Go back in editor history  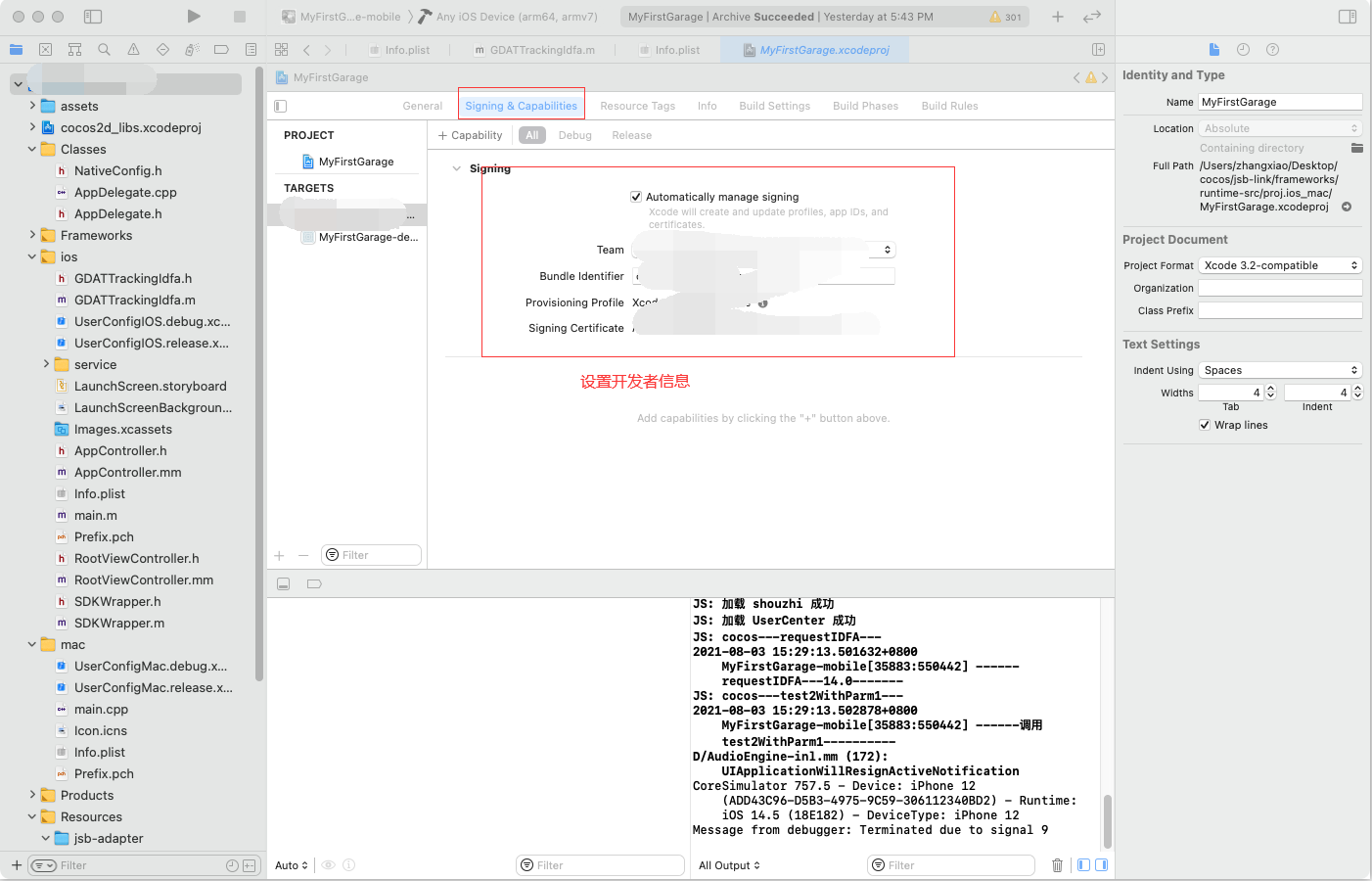click(306, 50)
